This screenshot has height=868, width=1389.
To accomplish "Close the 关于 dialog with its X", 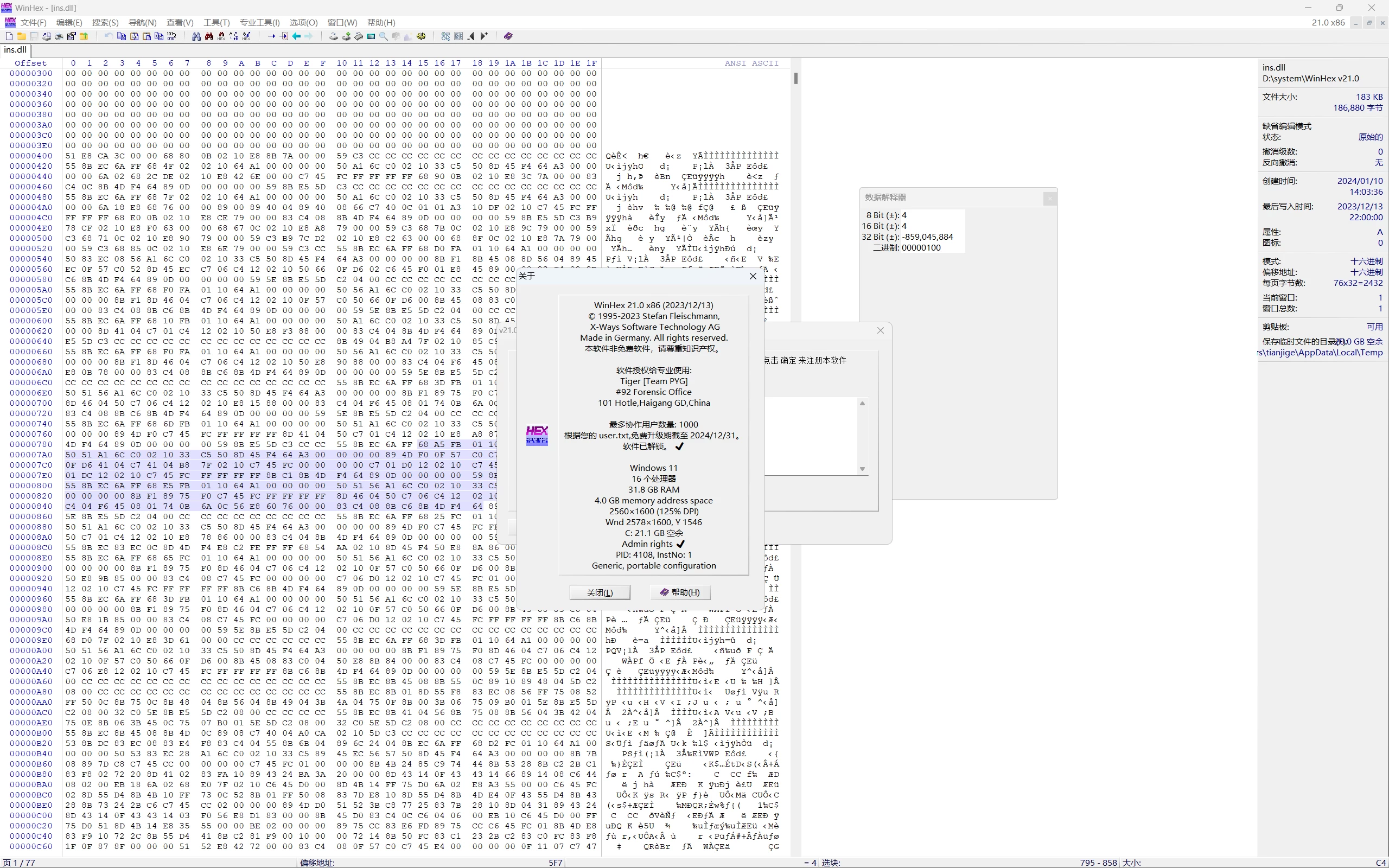I will (753, 276).
